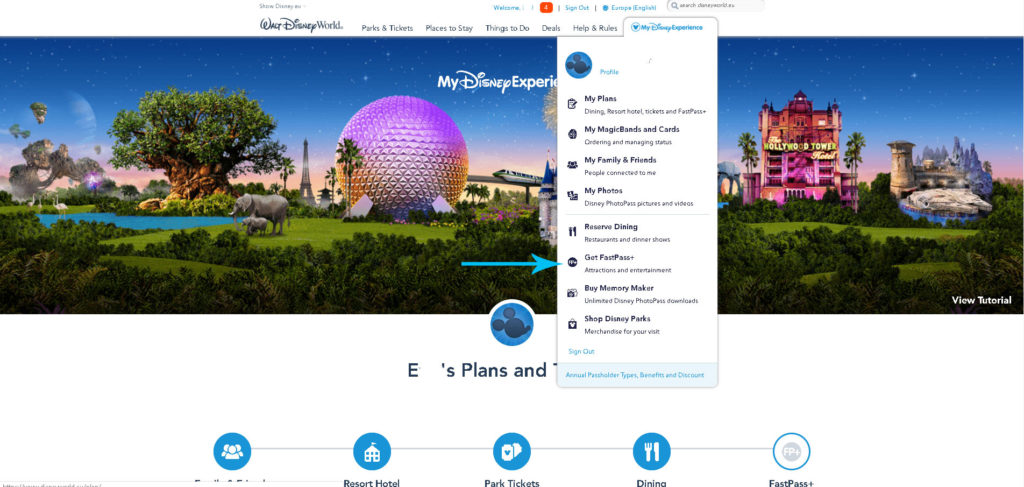Open the Europe (English) language selector
The height and width of the screenshot is (487, 1024).
click(x=632, y=8)
